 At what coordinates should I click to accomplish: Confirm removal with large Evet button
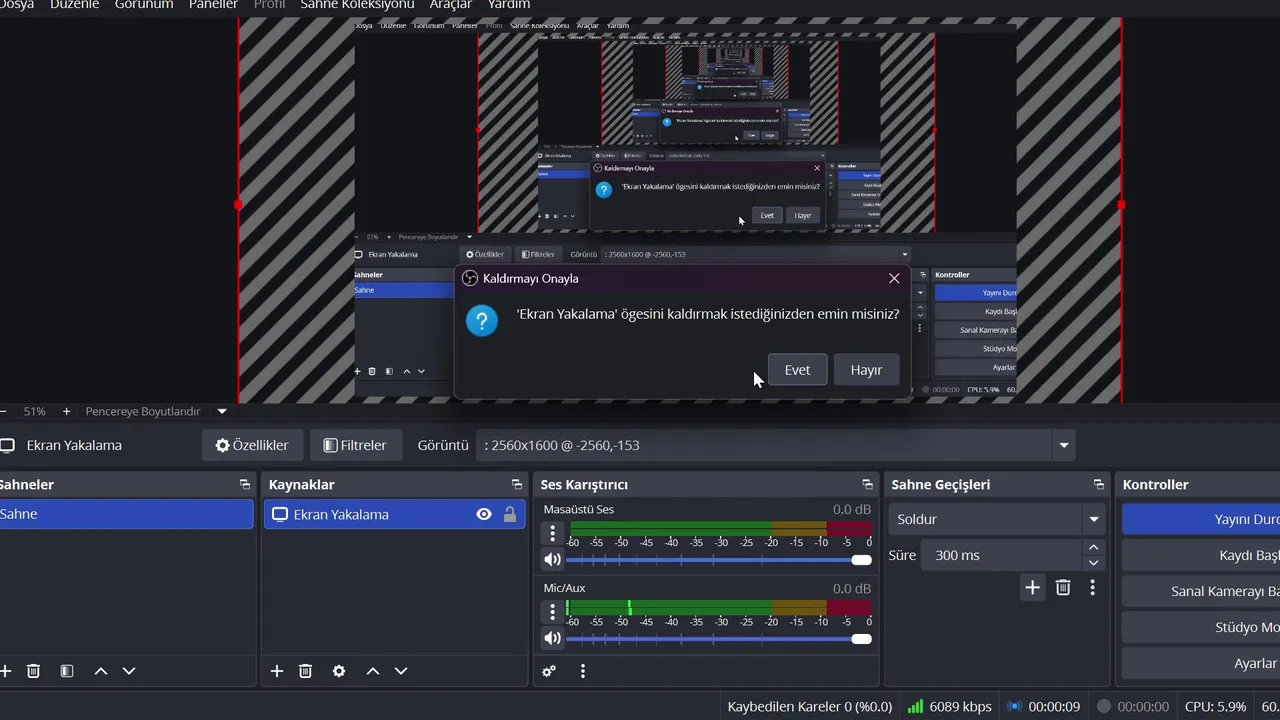(797, 369)
